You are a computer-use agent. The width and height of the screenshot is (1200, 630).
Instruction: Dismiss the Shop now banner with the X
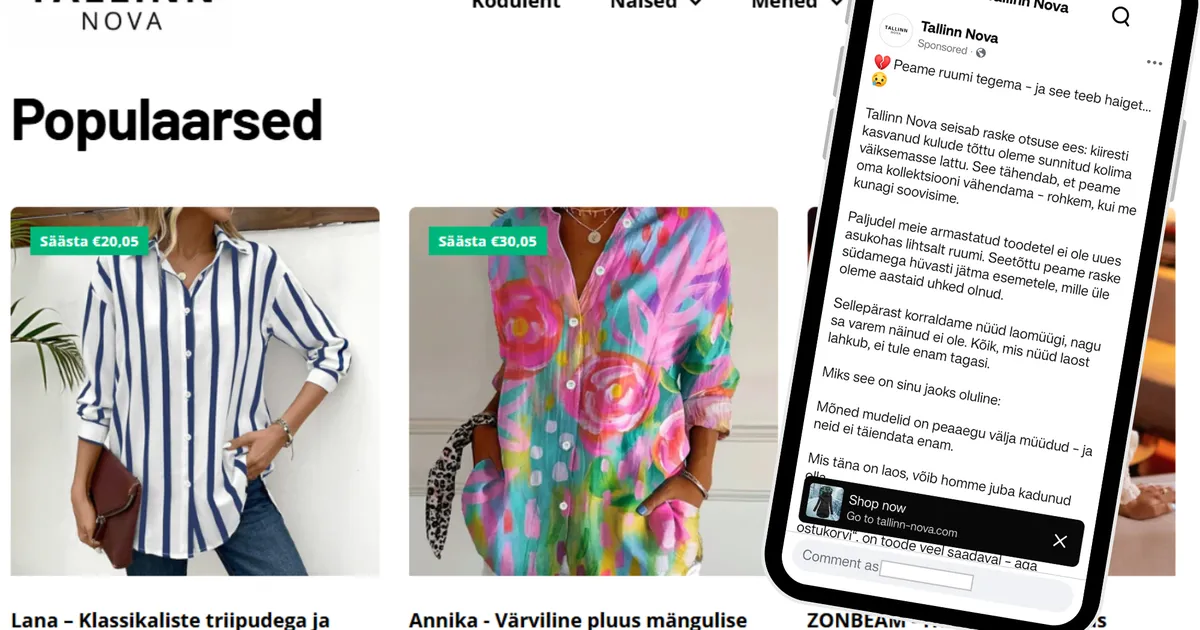click(x=1060, y=541)
